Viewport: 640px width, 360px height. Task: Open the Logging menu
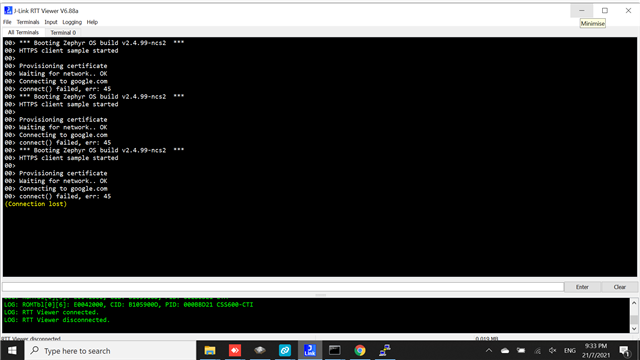[x=72, y=22]
